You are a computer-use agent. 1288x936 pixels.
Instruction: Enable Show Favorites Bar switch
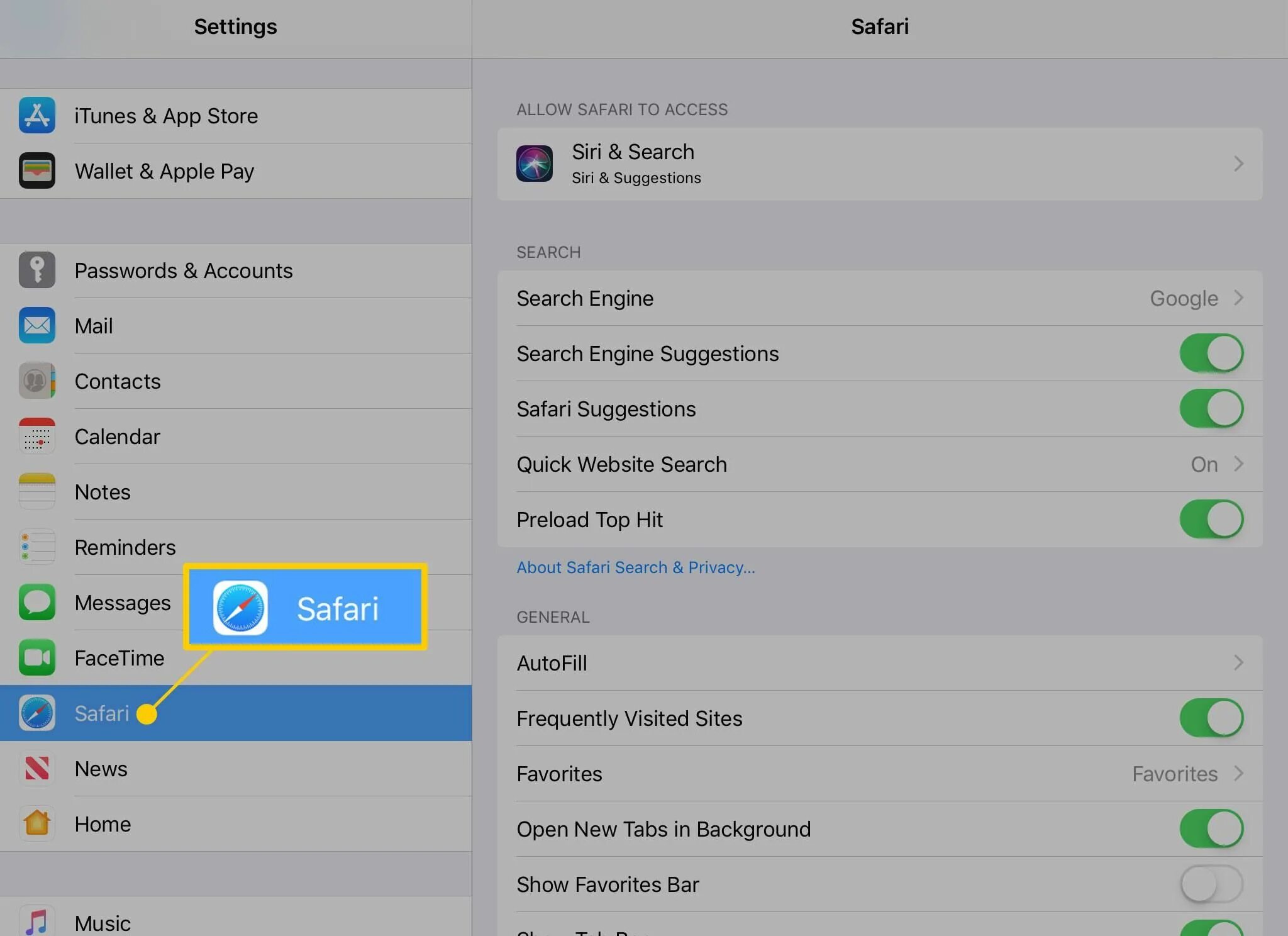[x=1211, y=884]
